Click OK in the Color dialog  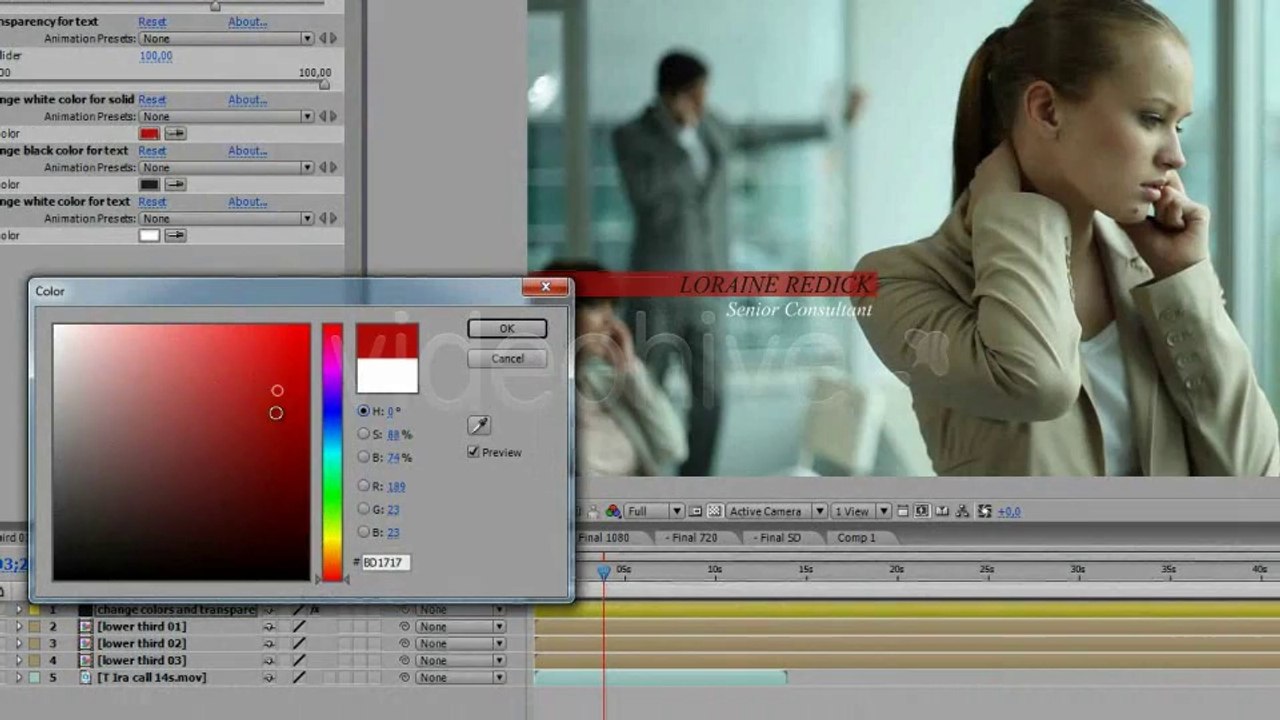[x=507, y=328]
